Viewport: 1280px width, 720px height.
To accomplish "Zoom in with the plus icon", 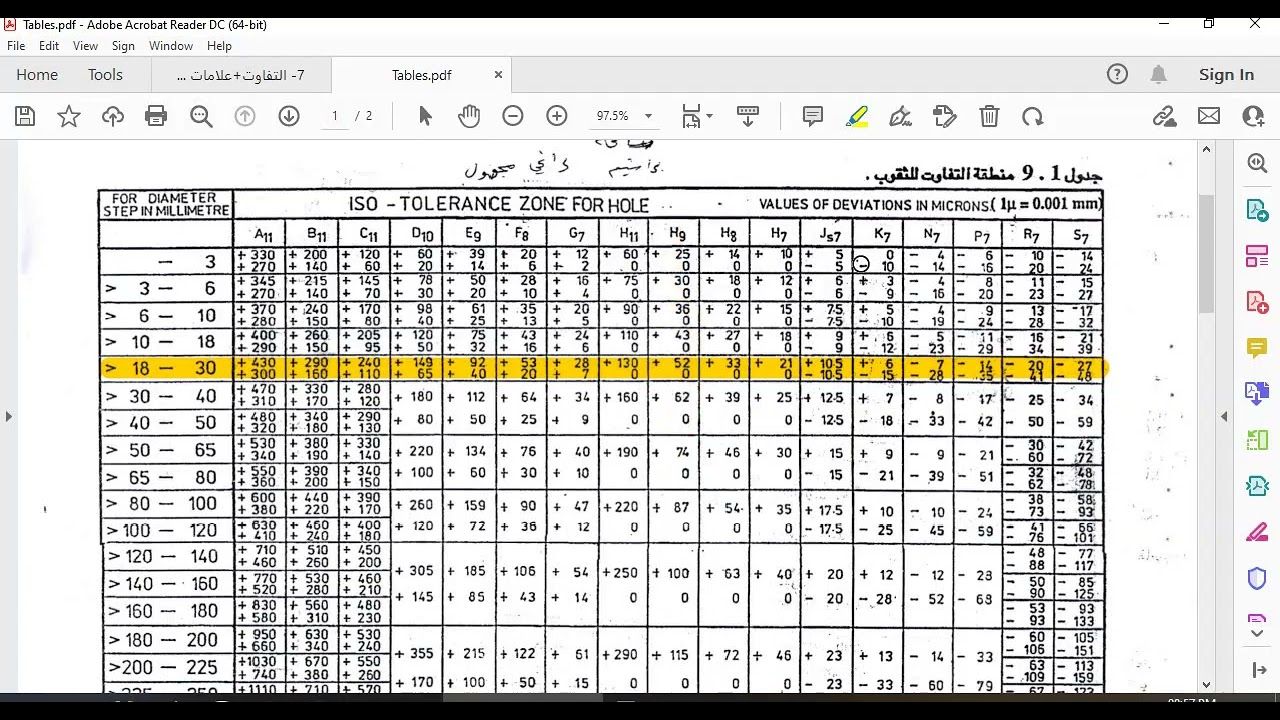I will [x=557, y=117].
